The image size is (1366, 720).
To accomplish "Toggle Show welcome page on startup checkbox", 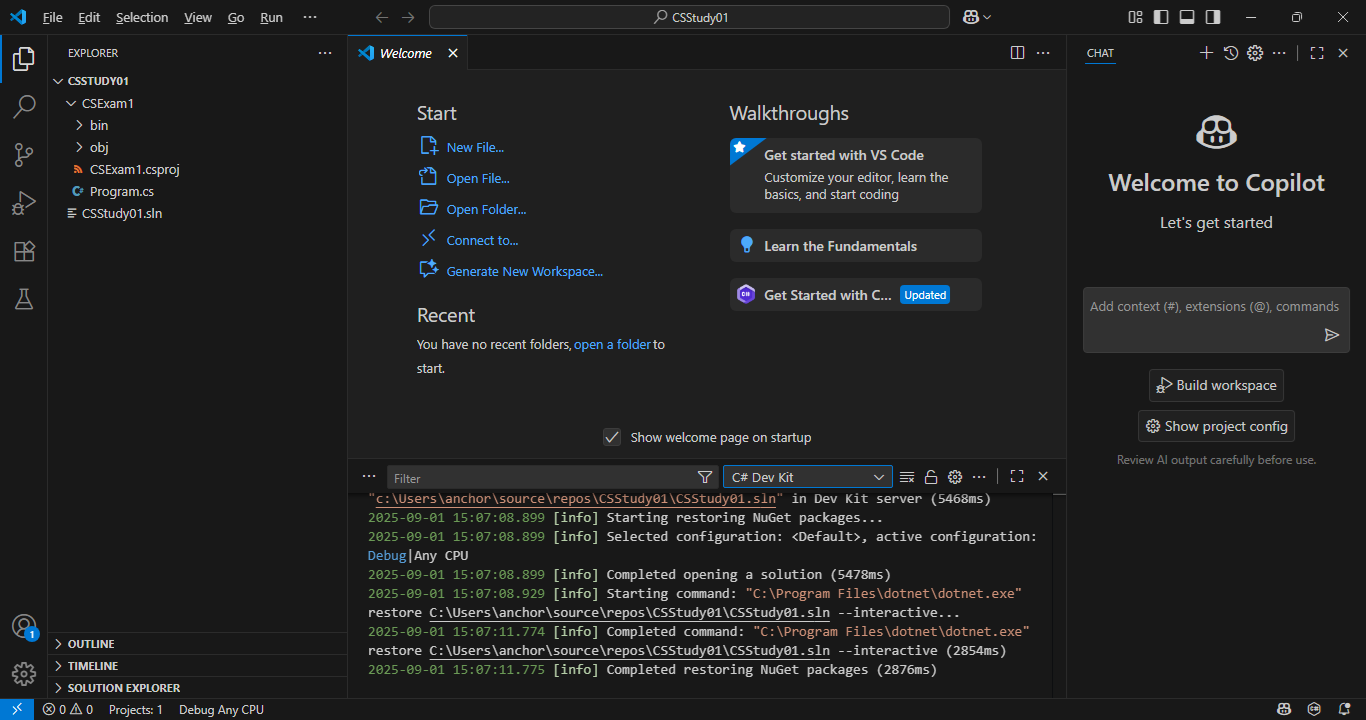I will coord(612,437).
